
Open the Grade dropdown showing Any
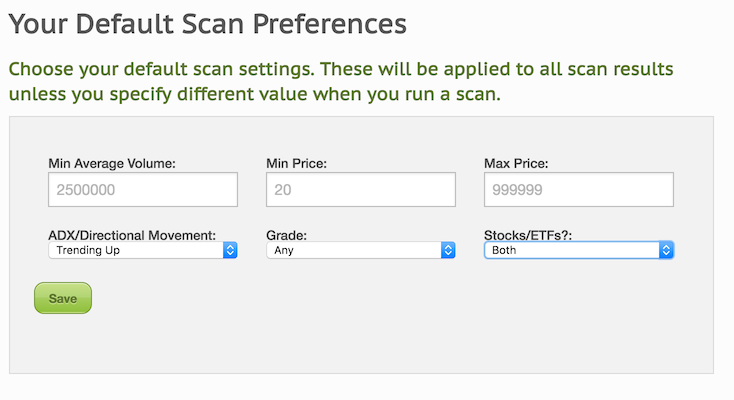coord(360,250)
